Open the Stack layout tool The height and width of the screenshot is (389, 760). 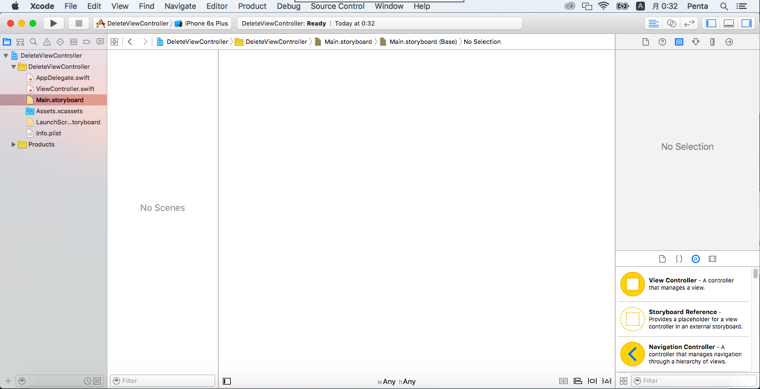pos(563,381)
